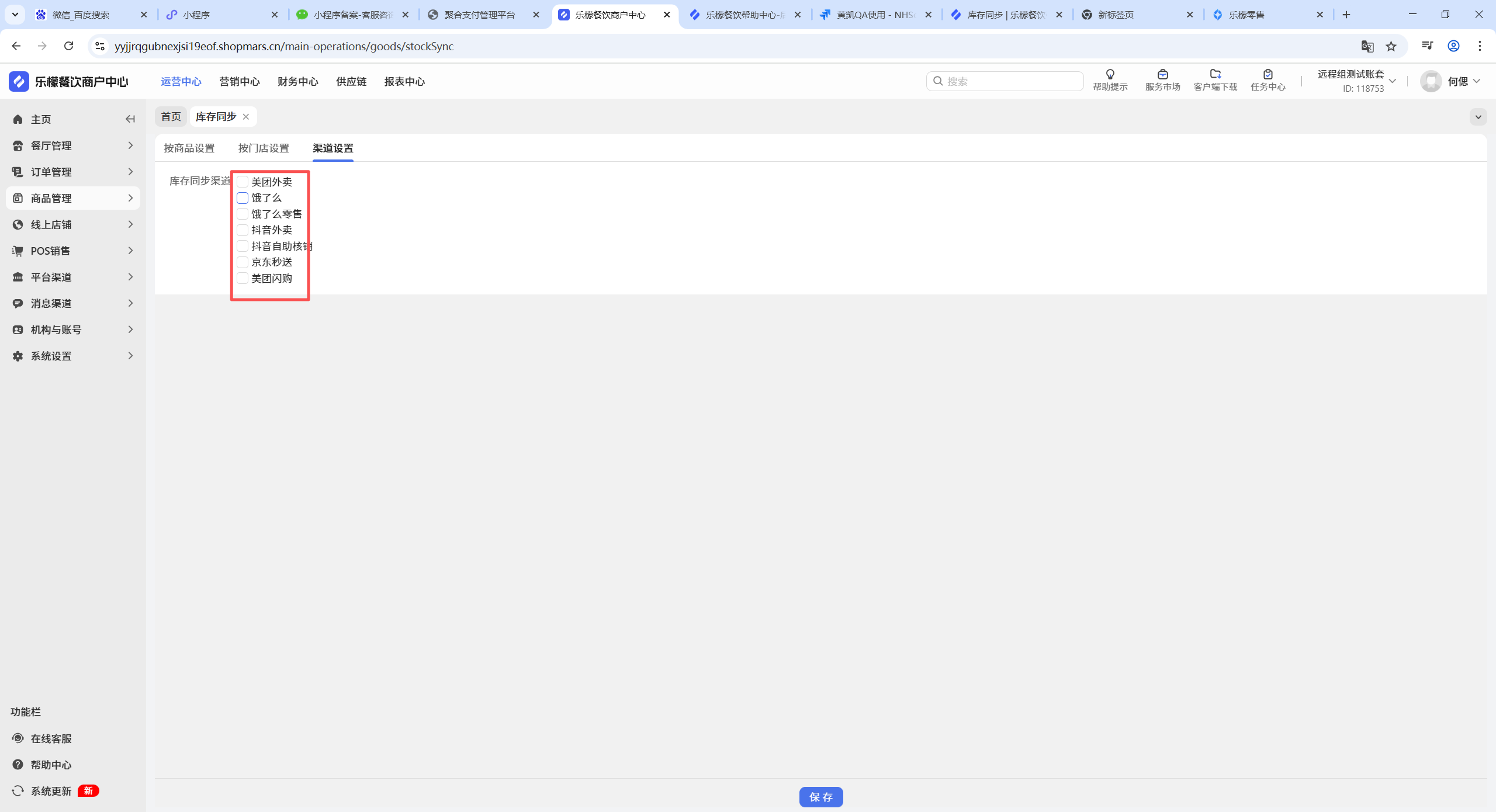Close the 库存同步 page tab
The image size is (1496, 812).
246,117
